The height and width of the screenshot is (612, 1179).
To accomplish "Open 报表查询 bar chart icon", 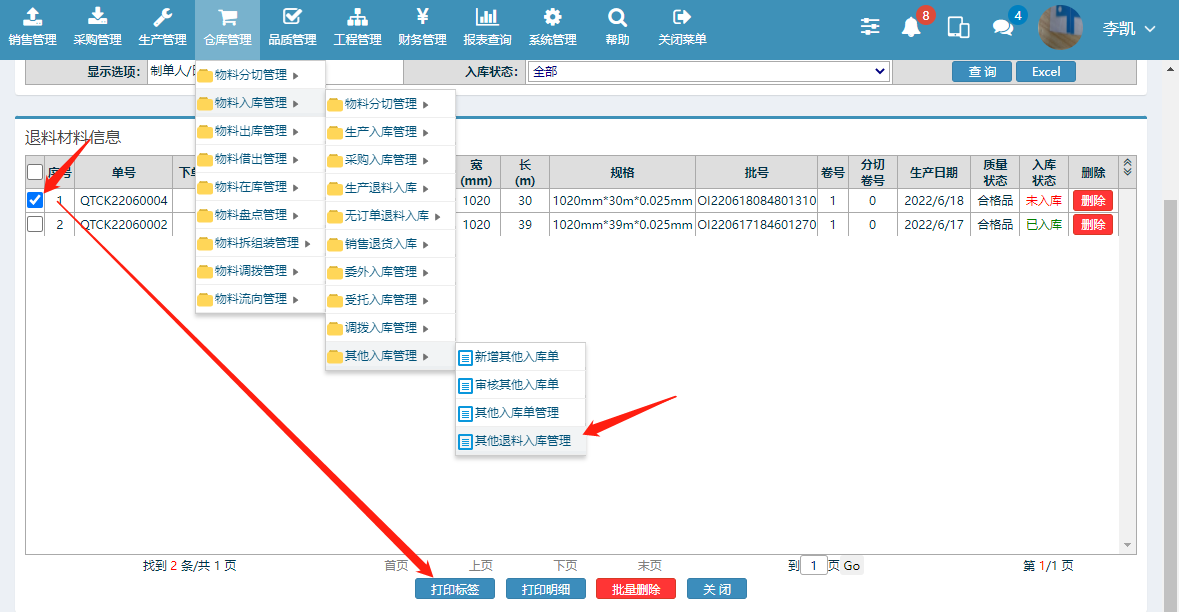I will pyautogui.click(x=487, y=17).
